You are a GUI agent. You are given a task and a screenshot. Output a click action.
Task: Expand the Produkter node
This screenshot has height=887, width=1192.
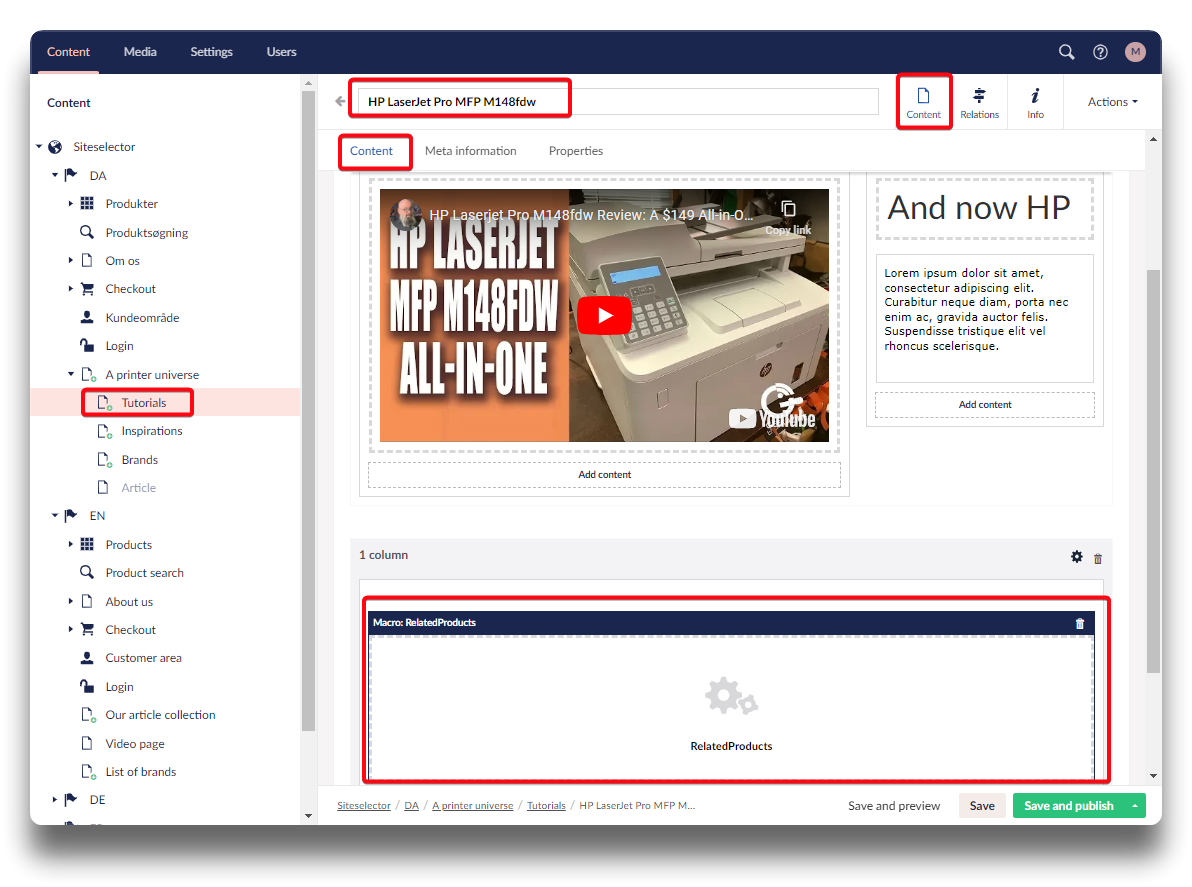pos(71,204)
